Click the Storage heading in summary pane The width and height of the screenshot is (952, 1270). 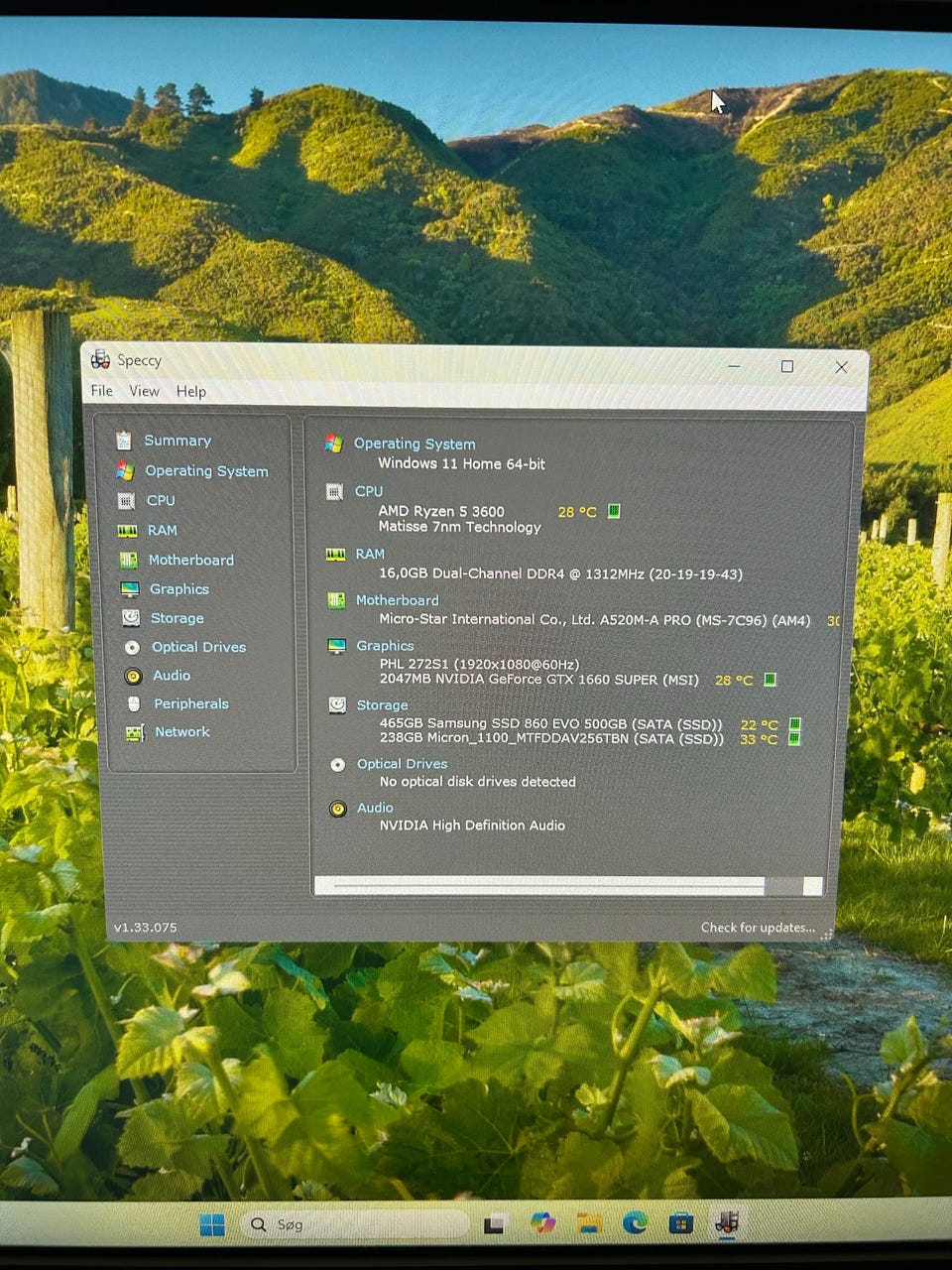[x=382, y=705]
